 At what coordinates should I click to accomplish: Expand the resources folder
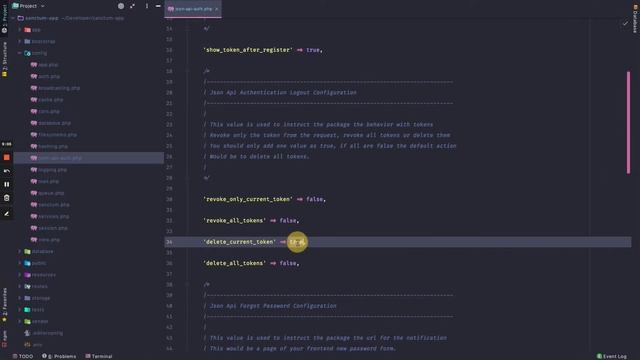20,275
